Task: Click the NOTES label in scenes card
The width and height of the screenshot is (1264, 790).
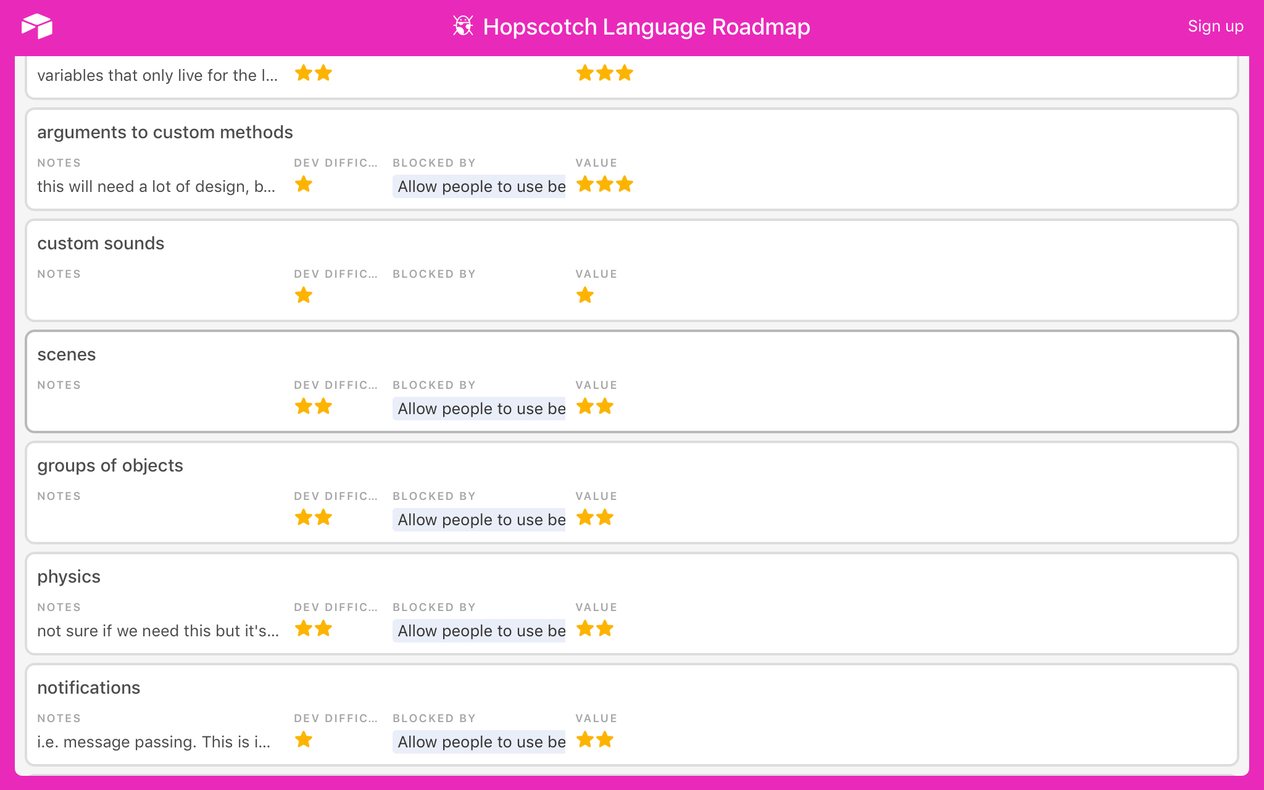Action: pos(59,385)
